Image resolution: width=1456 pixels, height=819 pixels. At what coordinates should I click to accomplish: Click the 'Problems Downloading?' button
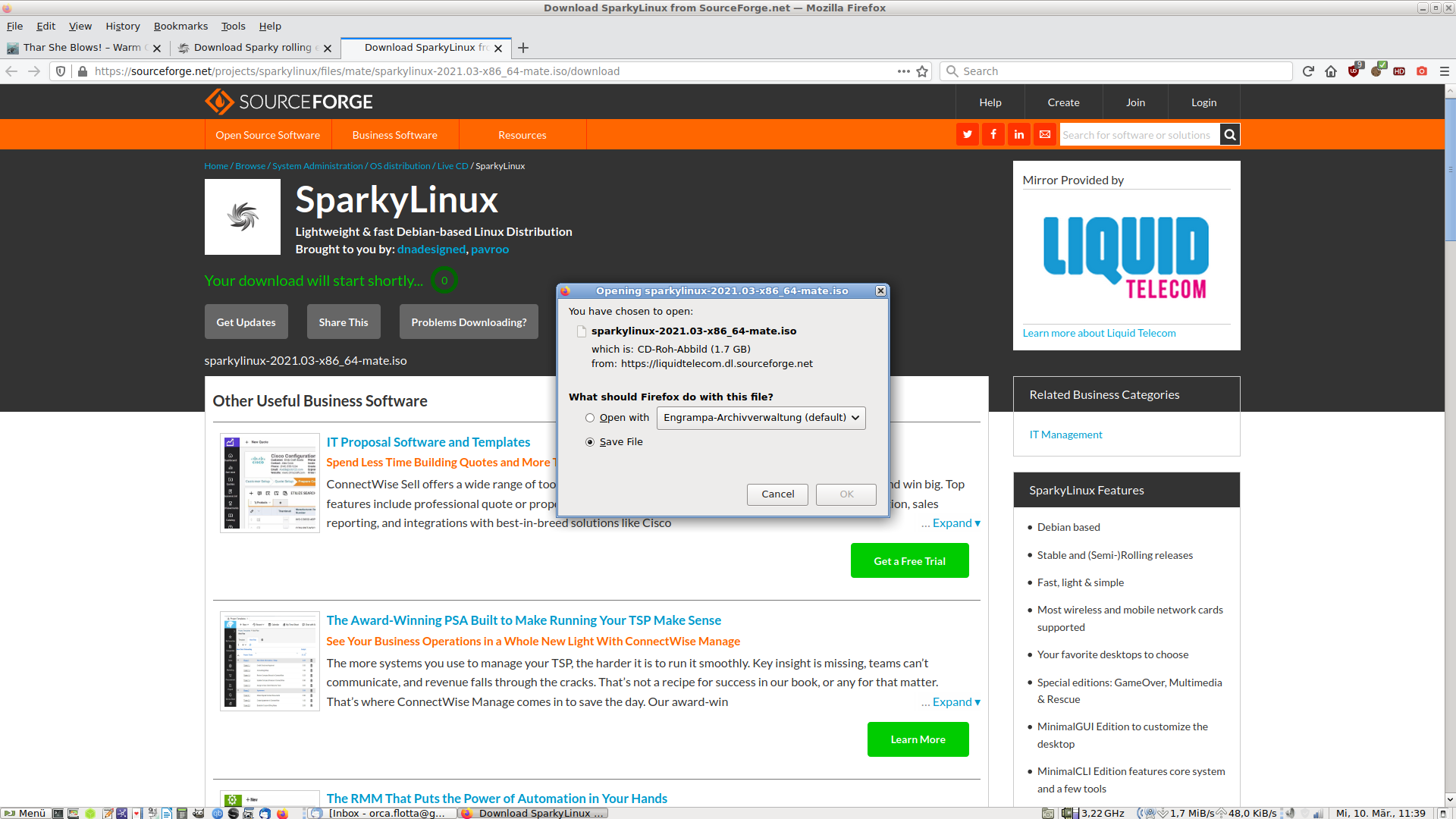tap(469, 322)
